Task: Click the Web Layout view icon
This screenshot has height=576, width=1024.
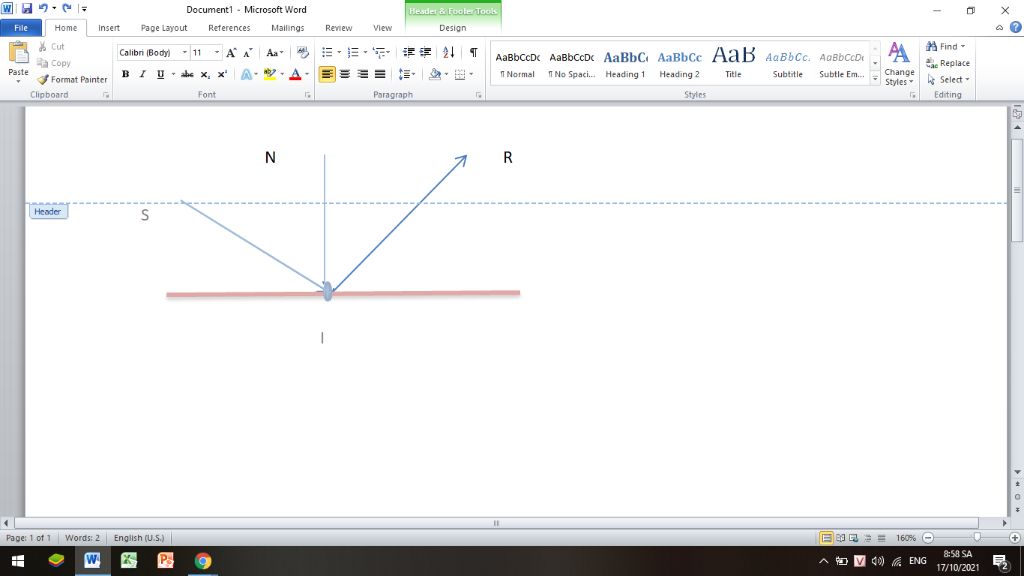Action: (854, 538)
